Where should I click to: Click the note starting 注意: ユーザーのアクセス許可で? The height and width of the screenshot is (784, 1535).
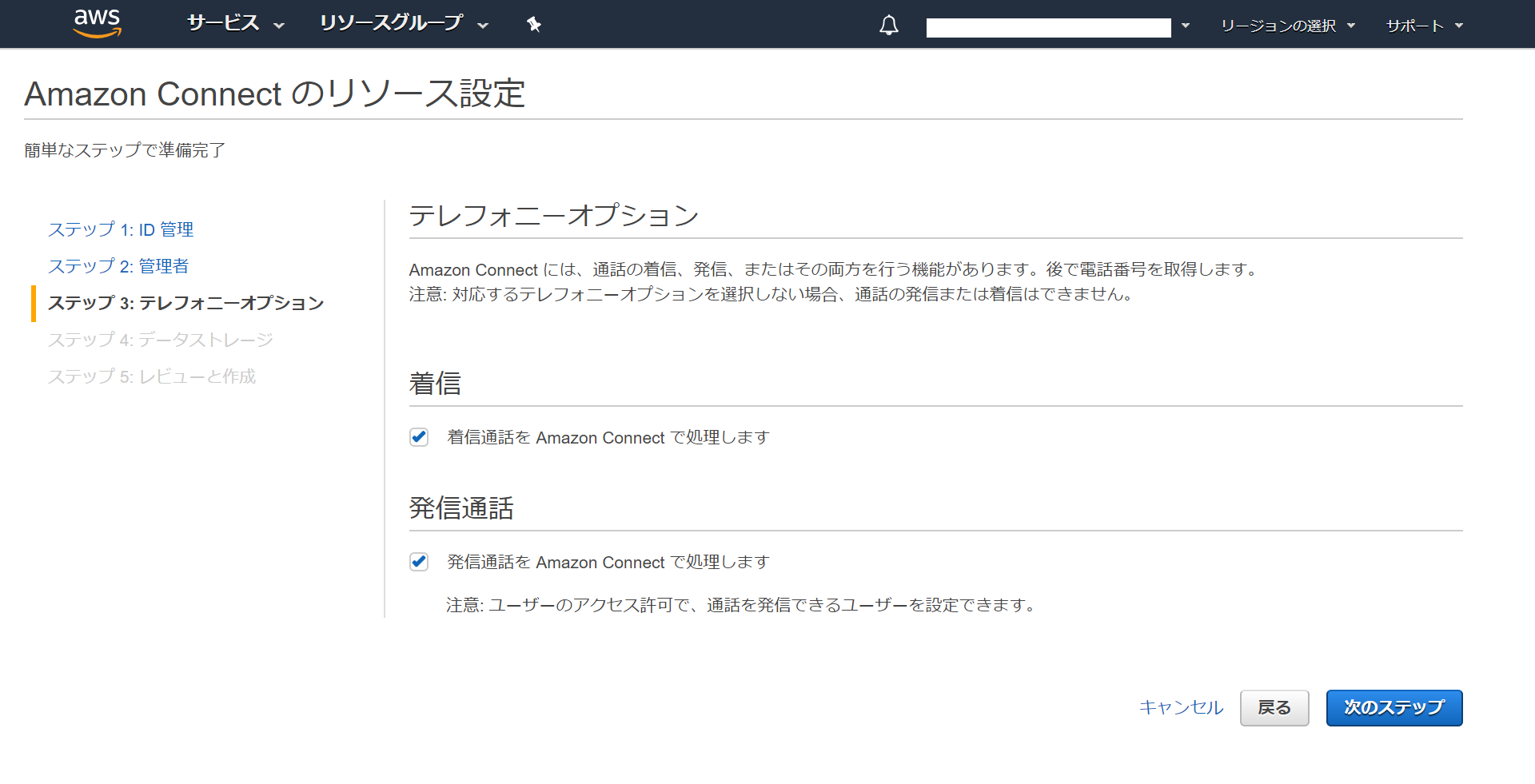tap(741, 605)
